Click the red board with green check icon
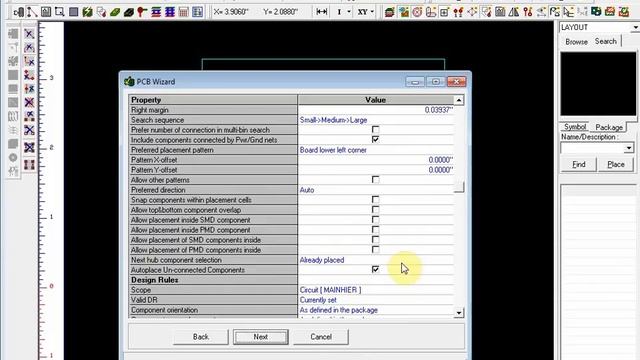This screenshot has width=640, height=360. pyautogui.click(x=623, y=12)
